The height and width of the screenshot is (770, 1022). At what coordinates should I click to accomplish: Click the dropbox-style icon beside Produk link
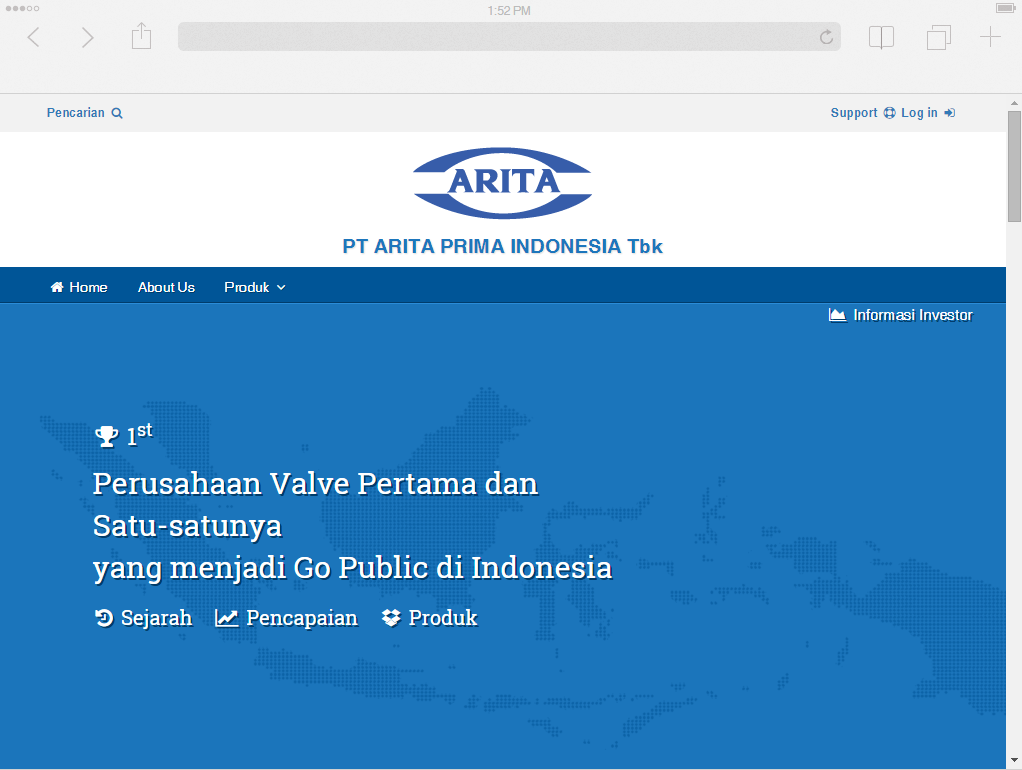pyautogui.click(x=391, y=617)
